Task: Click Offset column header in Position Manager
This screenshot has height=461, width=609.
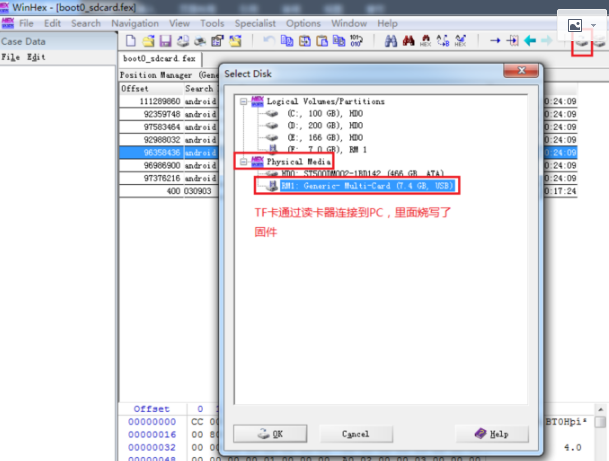Action: pos(151,89)
